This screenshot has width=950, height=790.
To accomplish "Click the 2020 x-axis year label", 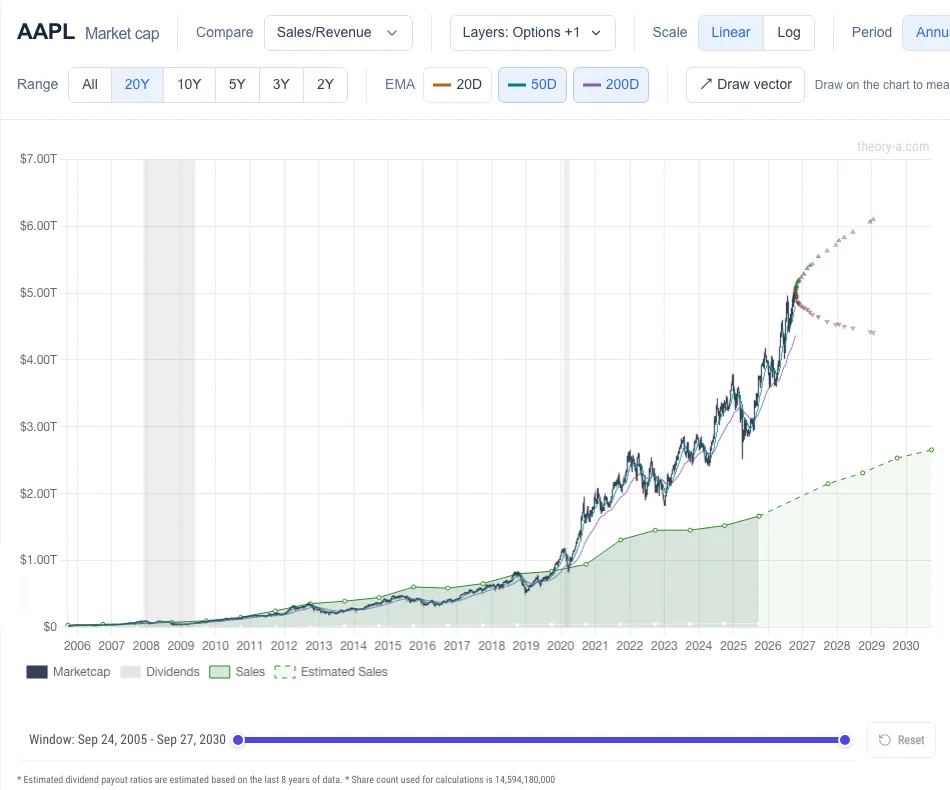I will (x=560, y=646).
